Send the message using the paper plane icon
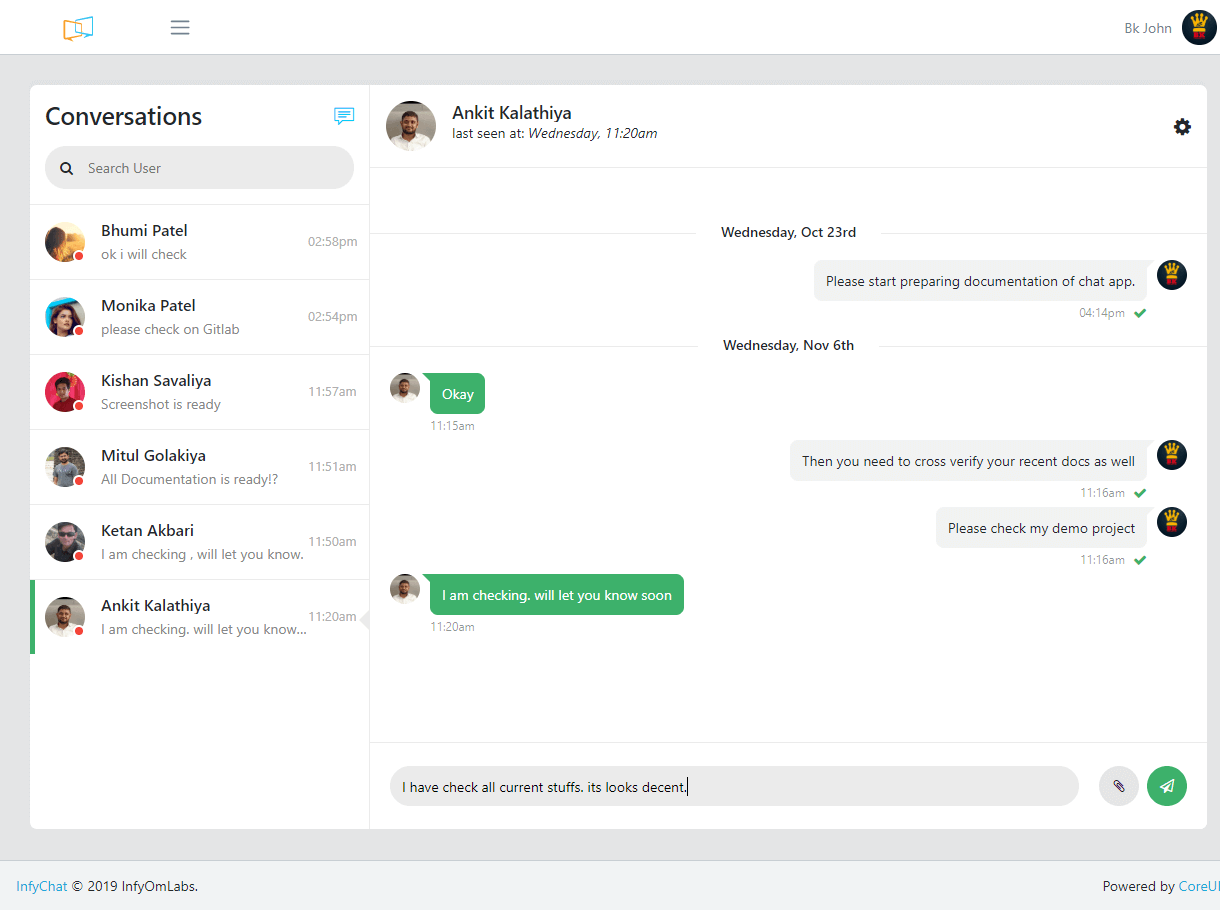Viewport: 1220px width, 910px height. tap(1166, 786)
